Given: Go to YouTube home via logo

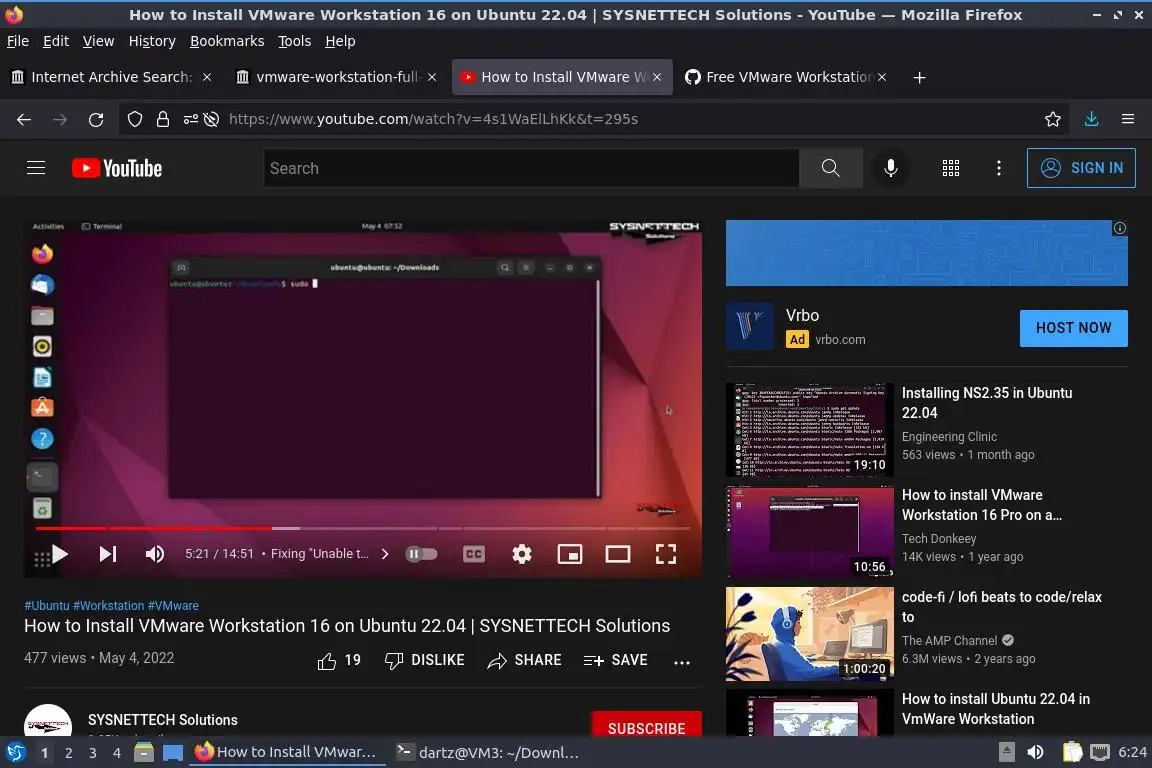Looking at the screenshot, I should click(x=117, y=168).
